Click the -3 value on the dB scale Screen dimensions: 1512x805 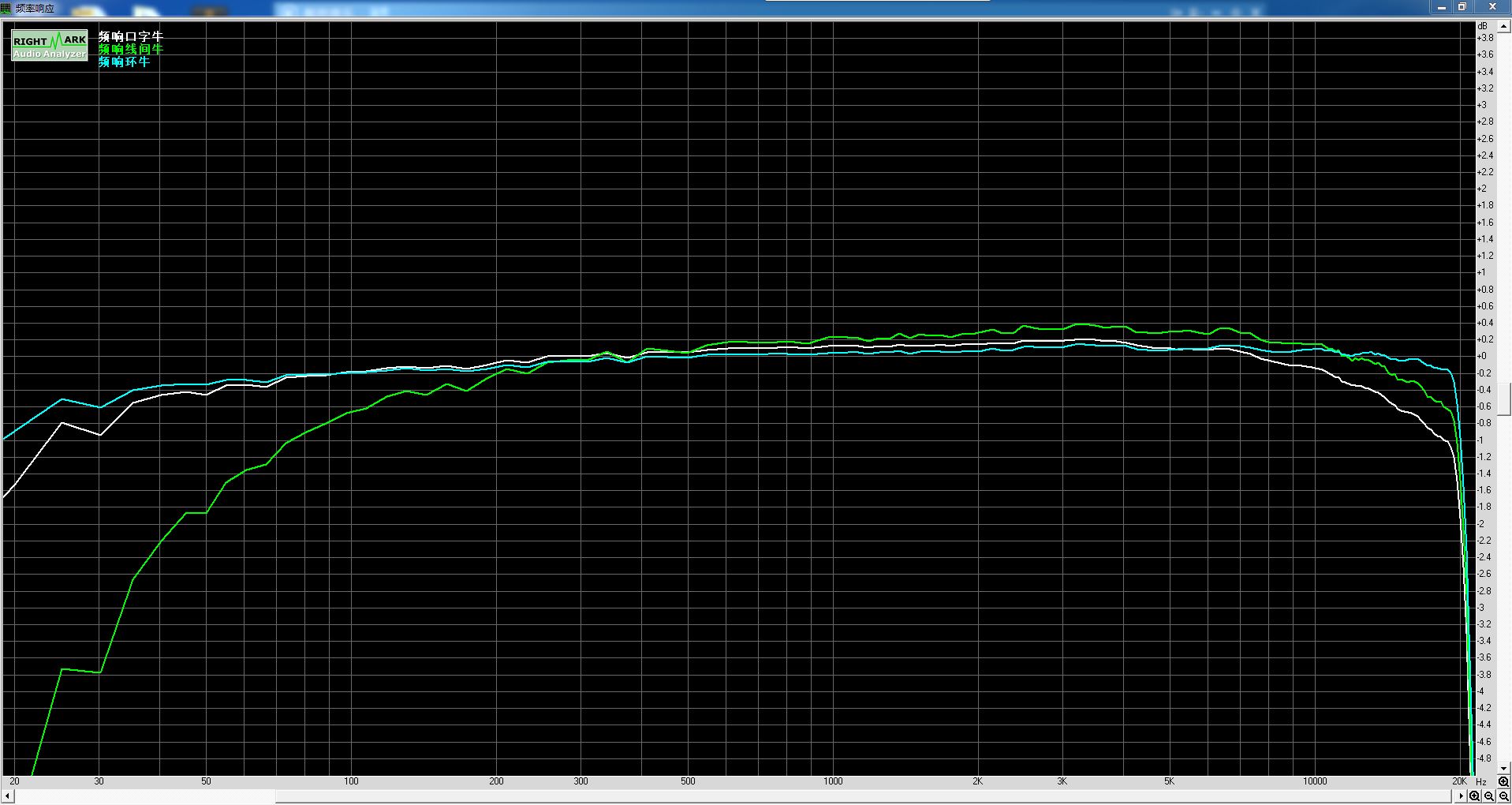pyautogui.click(x=1480, y=608)
